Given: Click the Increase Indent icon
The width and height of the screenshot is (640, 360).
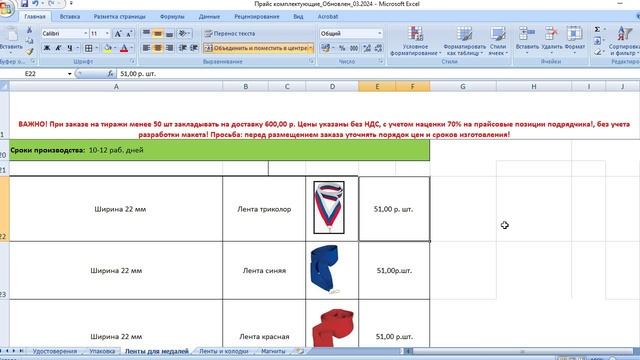Looking at the screenshot, I should tap(194, 48).
